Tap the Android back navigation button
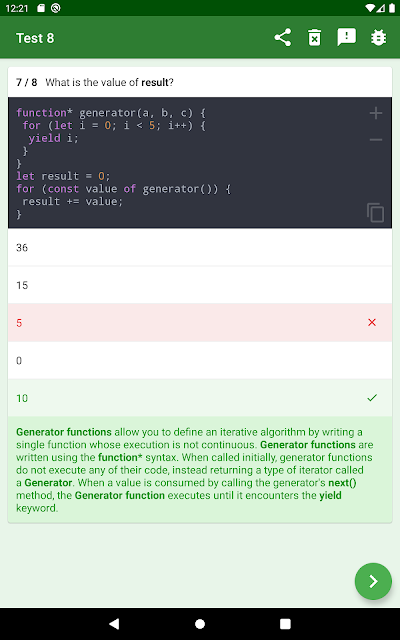 (x=114, y=624)
